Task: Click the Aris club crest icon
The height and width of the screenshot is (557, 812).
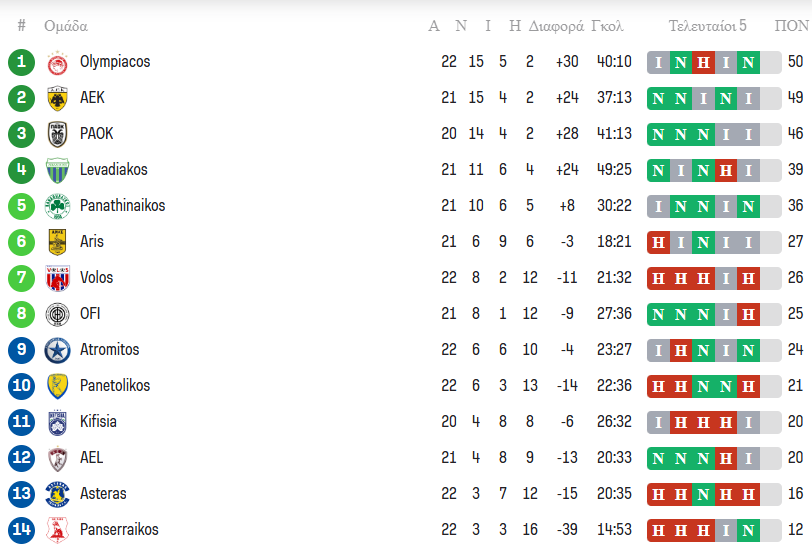Action: point(56,242)
